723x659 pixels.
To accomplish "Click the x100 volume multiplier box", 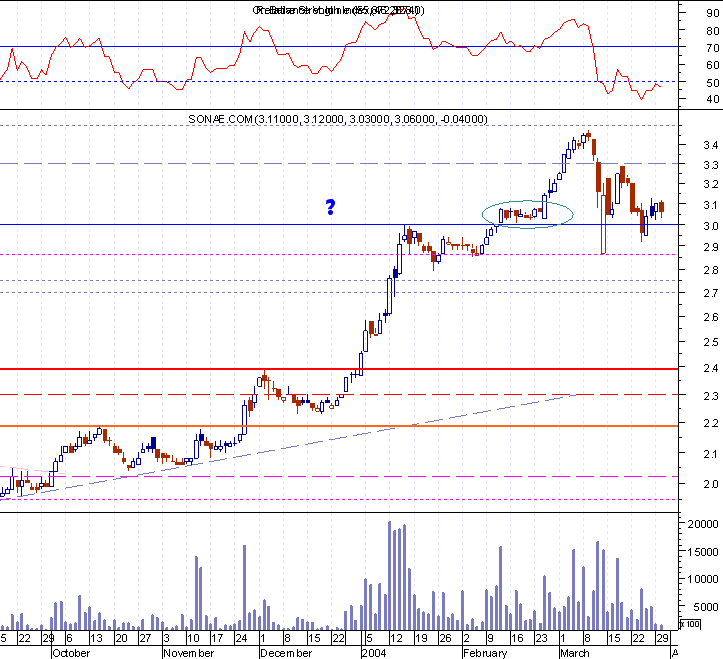I will pyautogui.click(x=690, y=624).
